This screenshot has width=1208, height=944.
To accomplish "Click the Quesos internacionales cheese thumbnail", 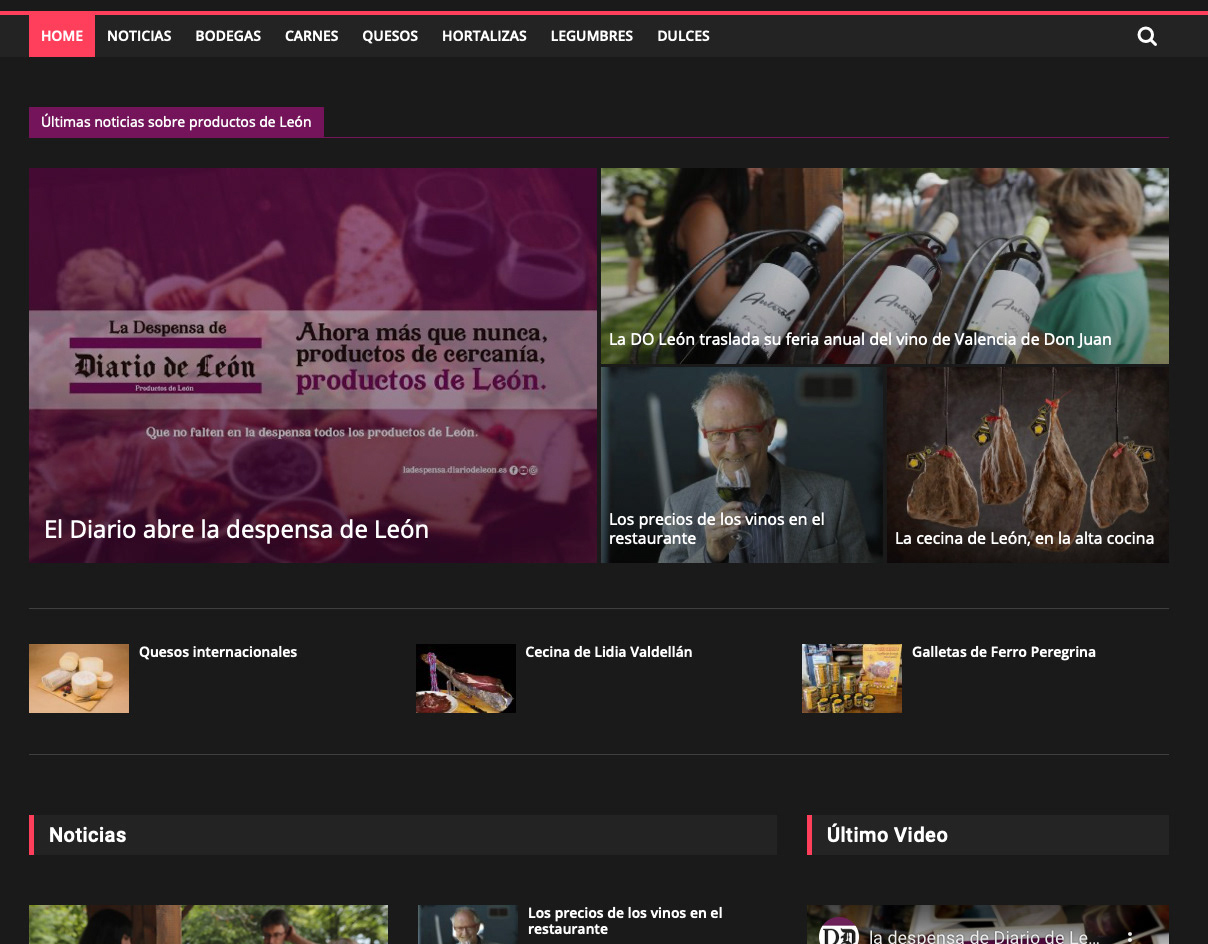I will coord(79,678).
